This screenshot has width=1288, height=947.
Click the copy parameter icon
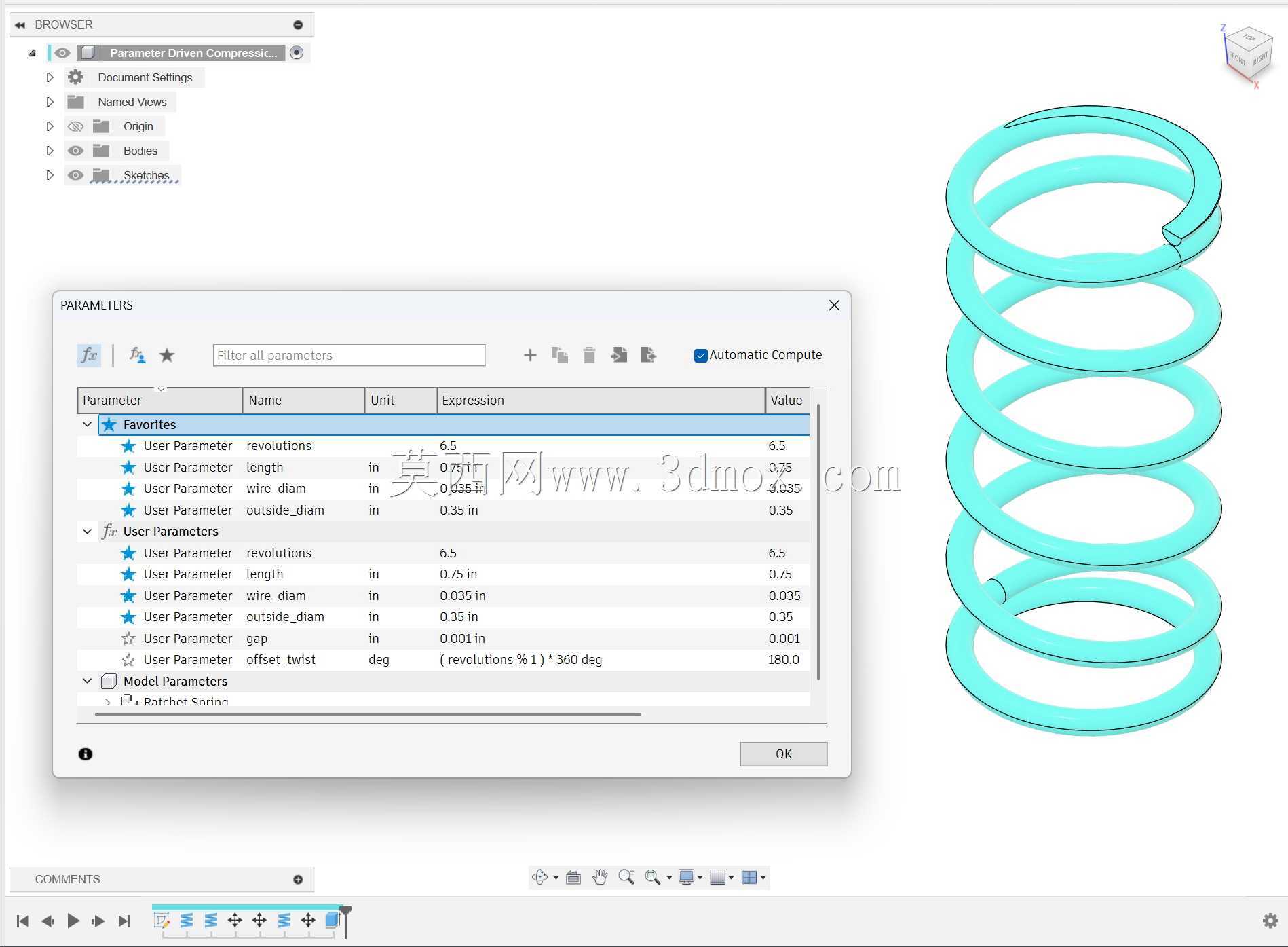point(560,355)
